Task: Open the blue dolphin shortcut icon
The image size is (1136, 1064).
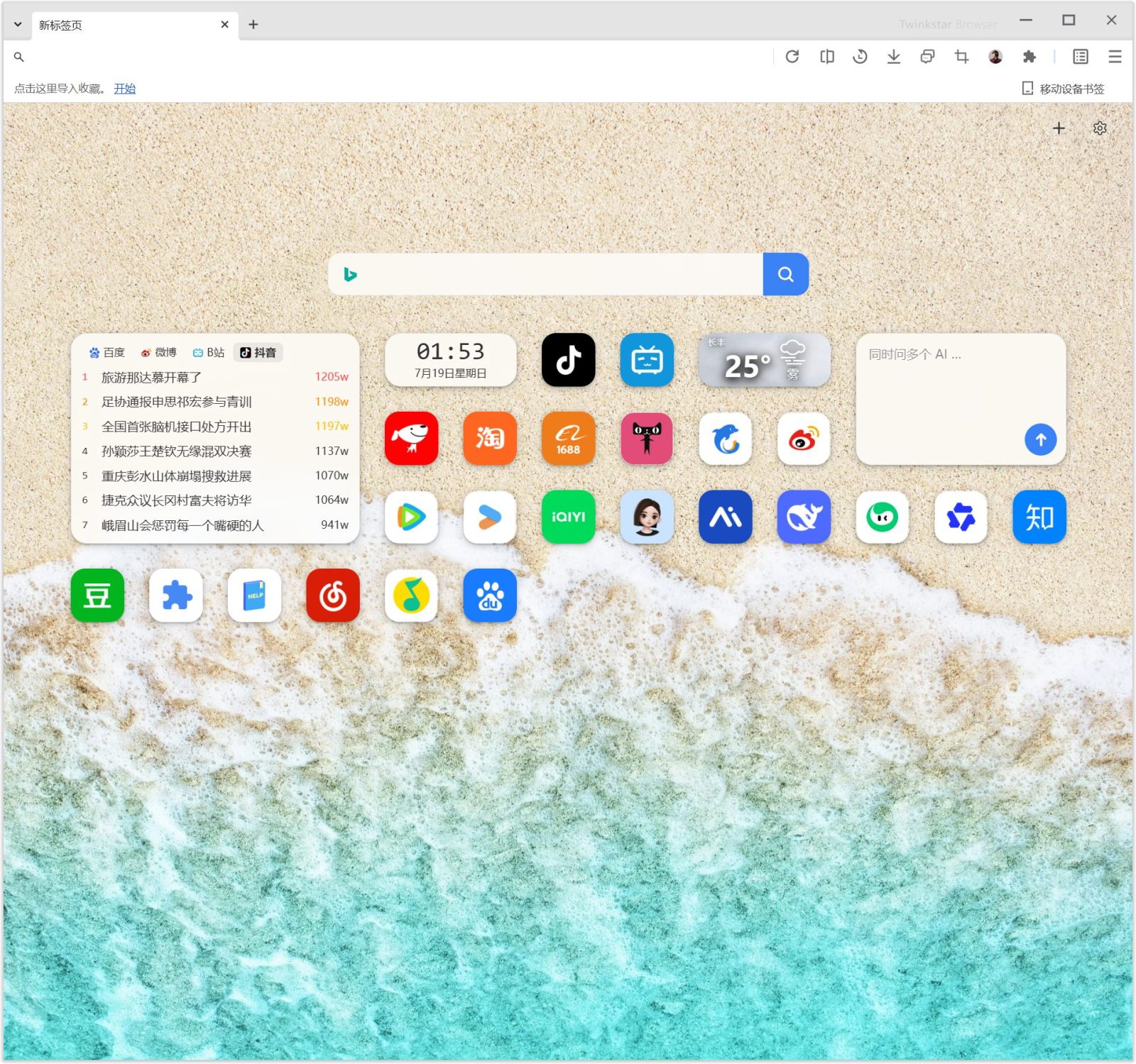Action: point(725,439)
